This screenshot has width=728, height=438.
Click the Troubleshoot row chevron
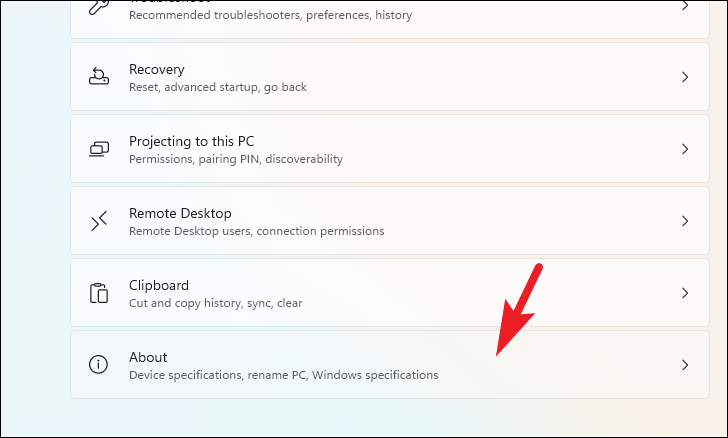tap(685, 6)
